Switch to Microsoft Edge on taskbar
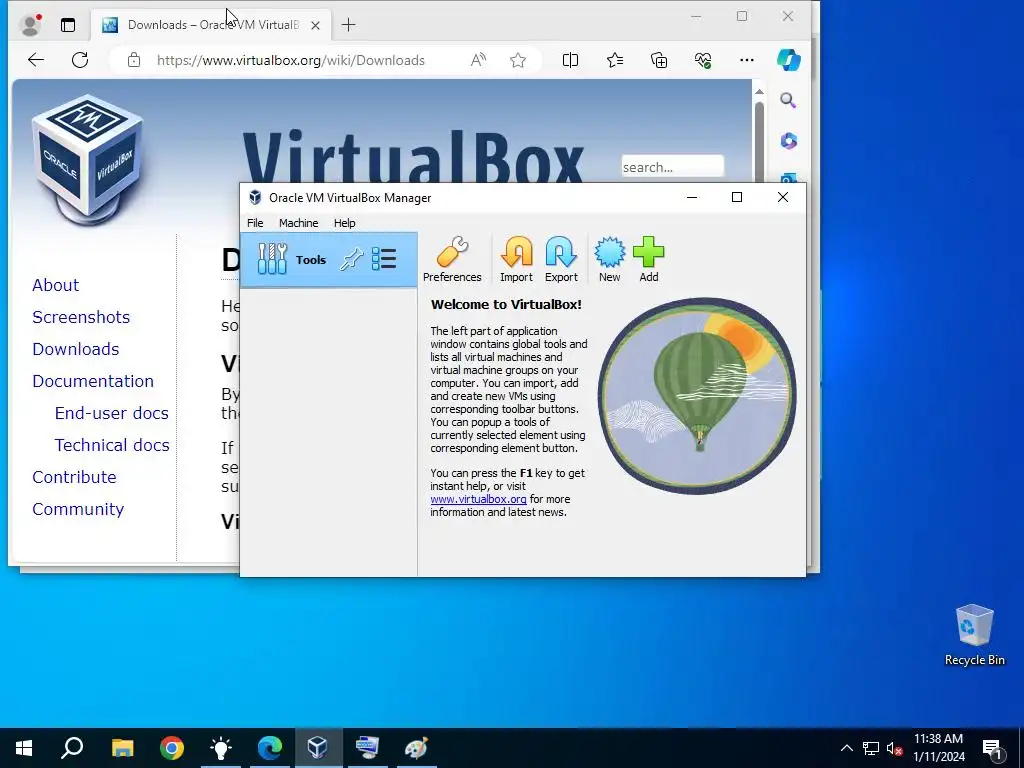 [x=269, y=748]
